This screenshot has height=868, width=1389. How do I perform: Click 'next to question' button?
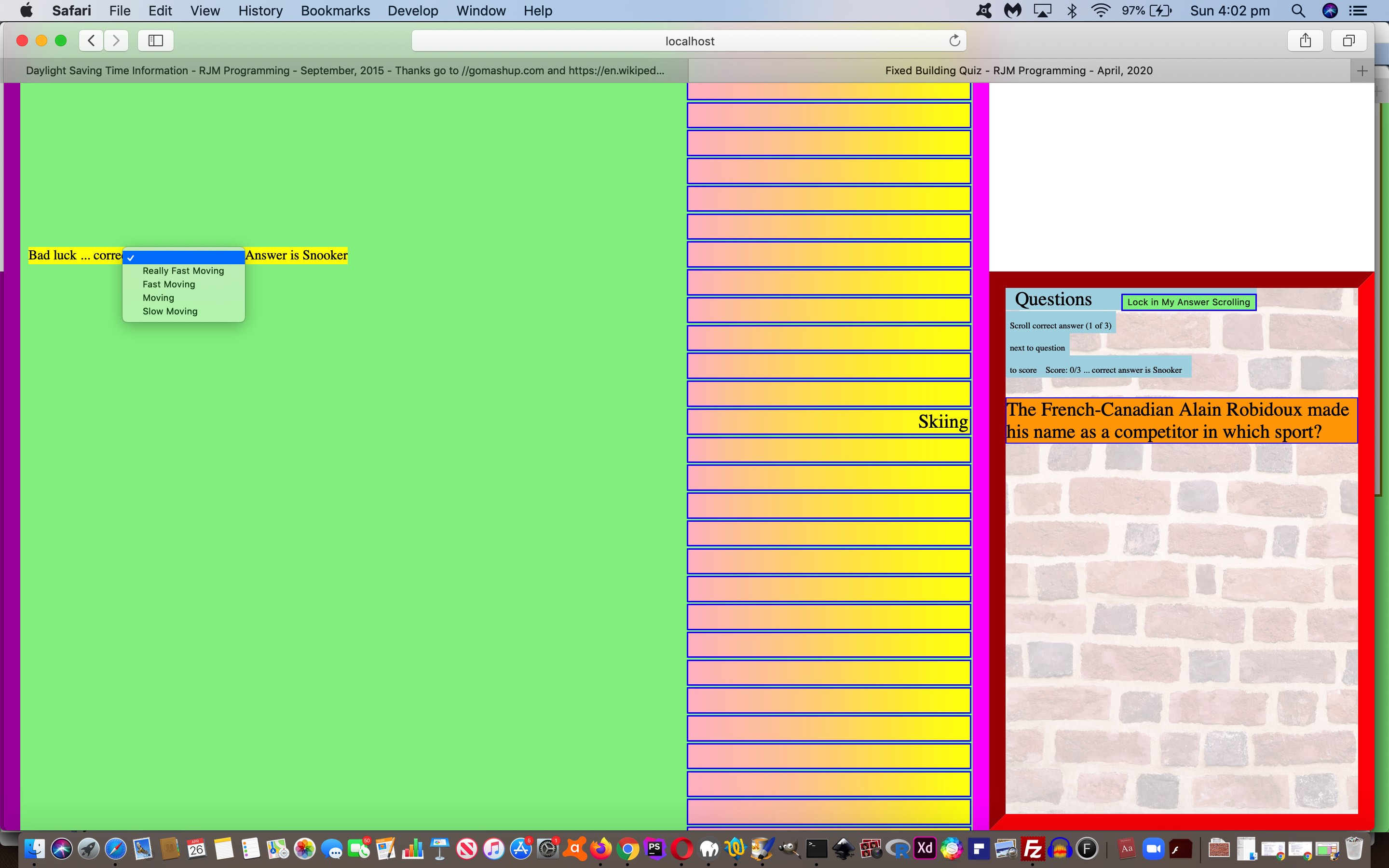coord(1037,347)
